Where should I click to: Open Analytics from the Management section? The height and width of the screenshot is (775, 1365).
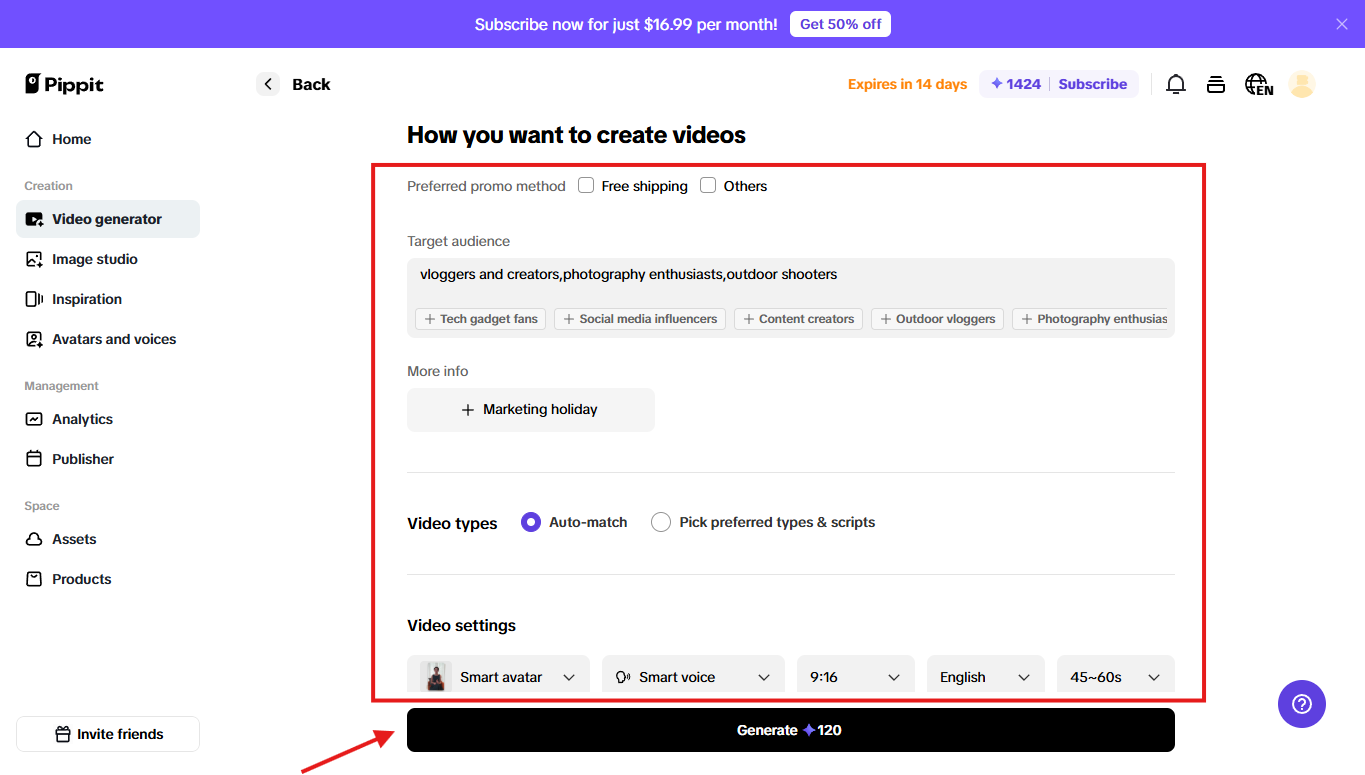pyautogui.click(x=80, y=419)
